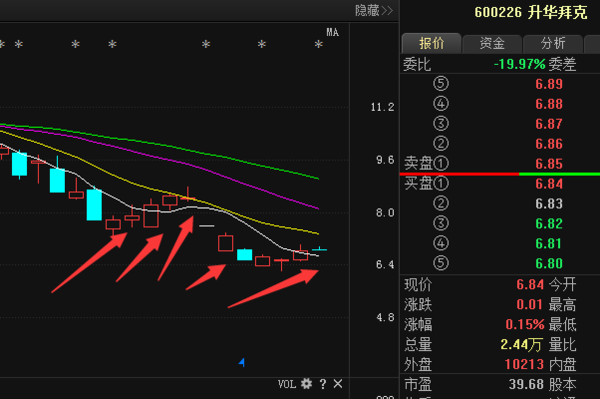The image size is (600, 399).
Task: Click the 隐藏>> hide panel link
Action: coord(374,10)
